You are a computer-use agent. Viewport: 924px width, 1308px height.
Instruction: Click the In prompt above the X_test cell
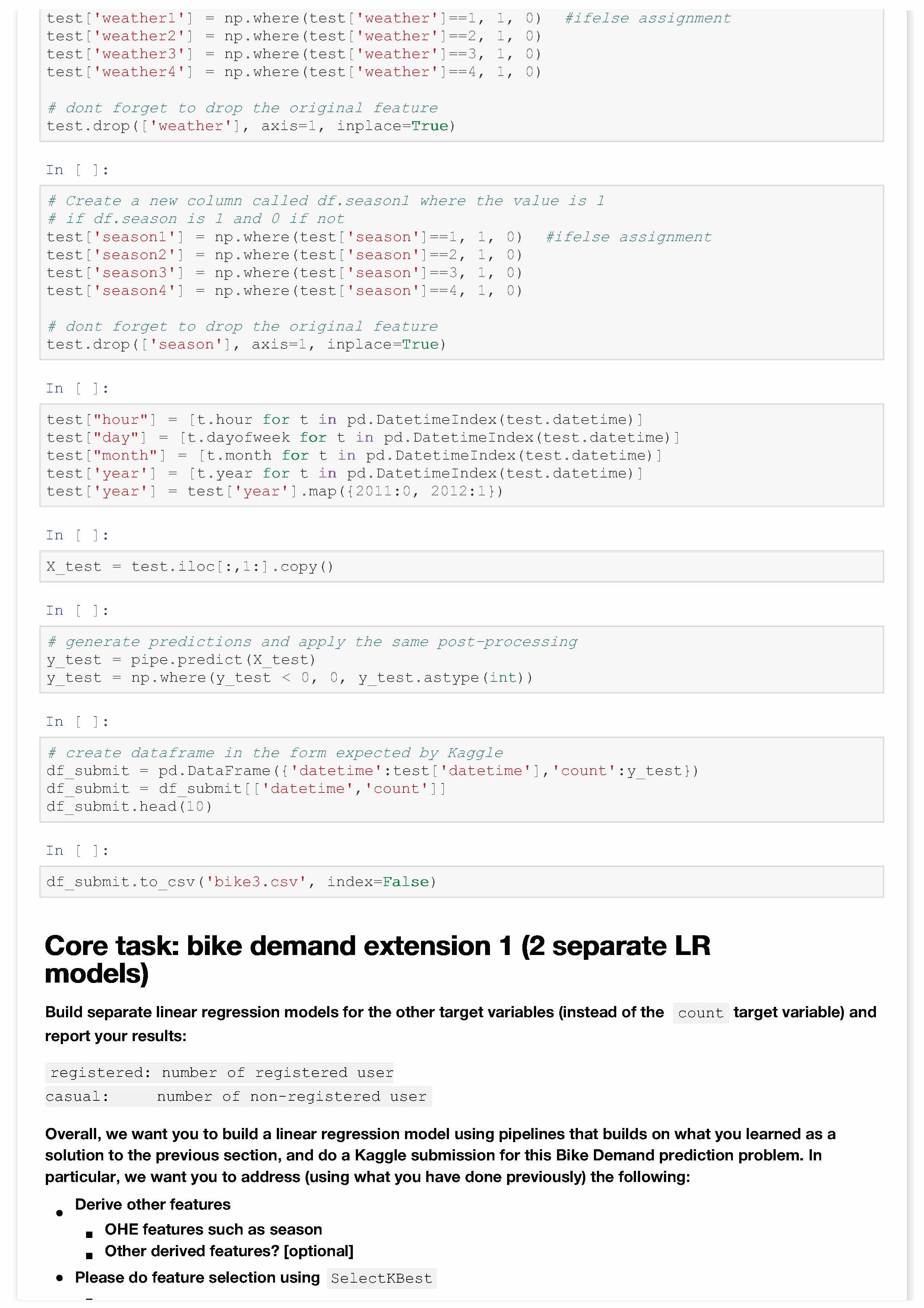coord(77,536)
